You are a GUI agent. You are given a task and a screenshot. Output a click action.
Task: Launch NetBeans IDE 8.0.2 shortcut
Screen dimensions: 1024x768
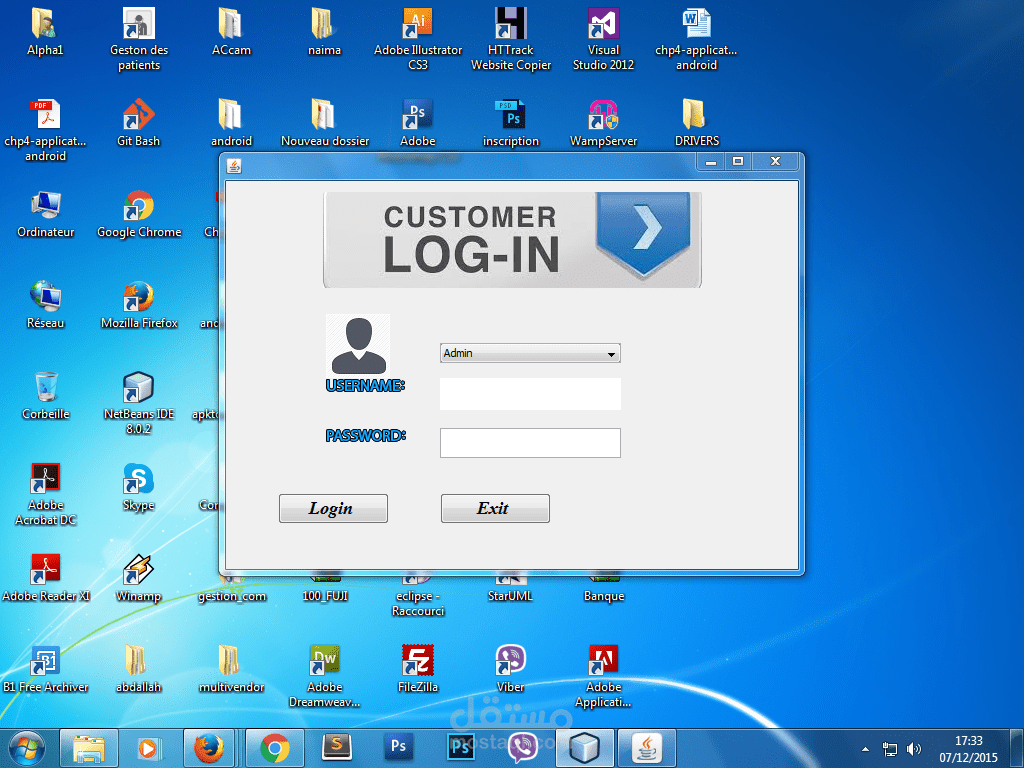click(138, 403)
